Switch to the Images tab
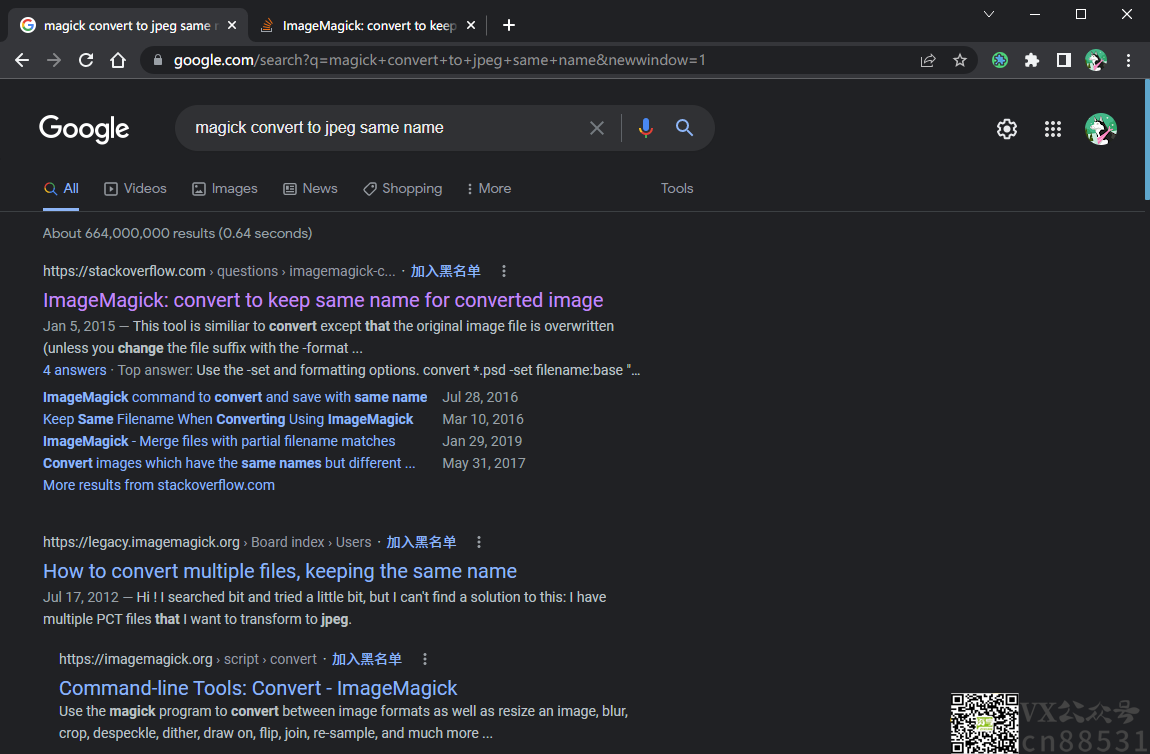1150x754 pixels. coord(225,188)
